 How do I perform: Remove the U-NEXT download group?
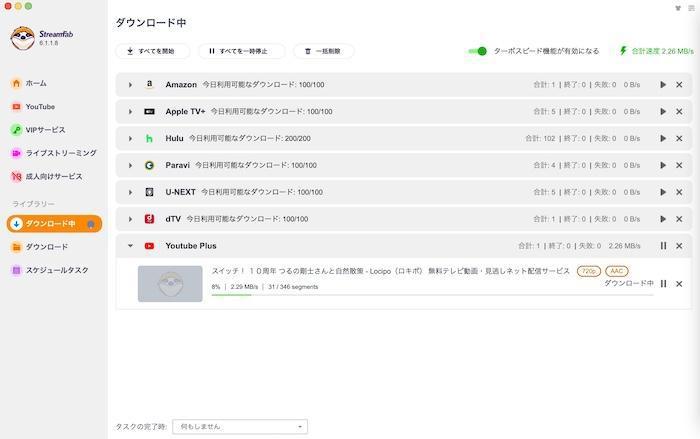(679, 192)
